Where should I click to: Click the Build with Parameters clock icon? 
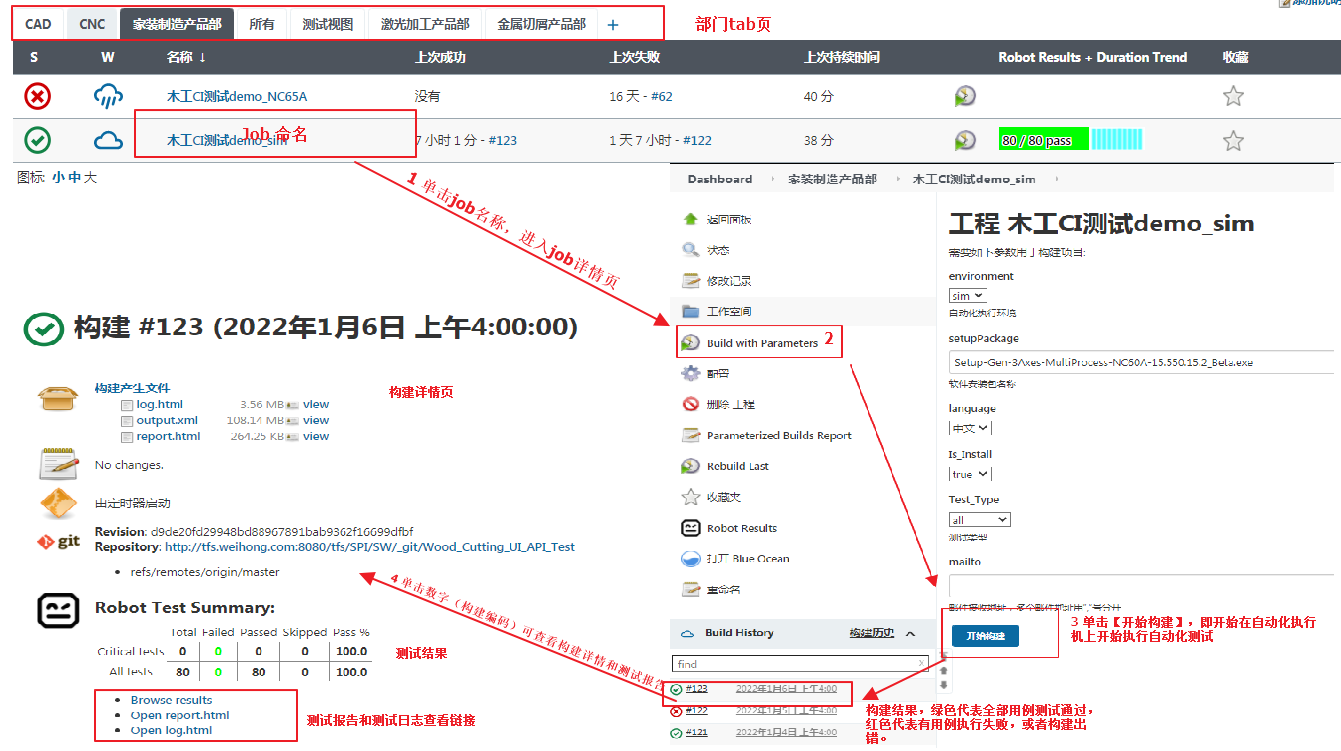pyautogui.click(x=690, y=343)
